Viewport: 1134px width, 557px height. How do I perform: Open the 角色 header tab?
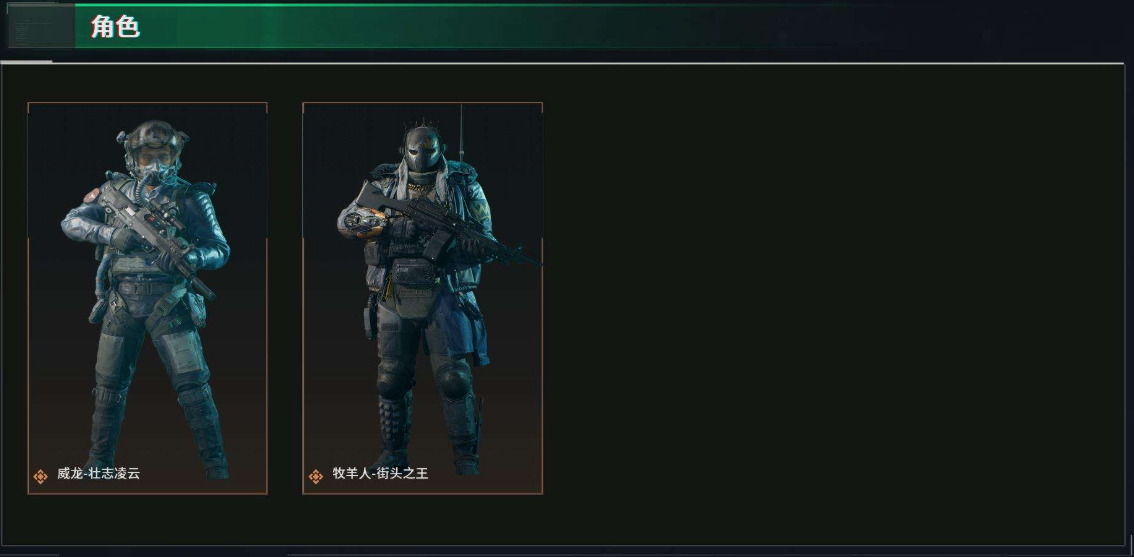[x=115, y=27]
